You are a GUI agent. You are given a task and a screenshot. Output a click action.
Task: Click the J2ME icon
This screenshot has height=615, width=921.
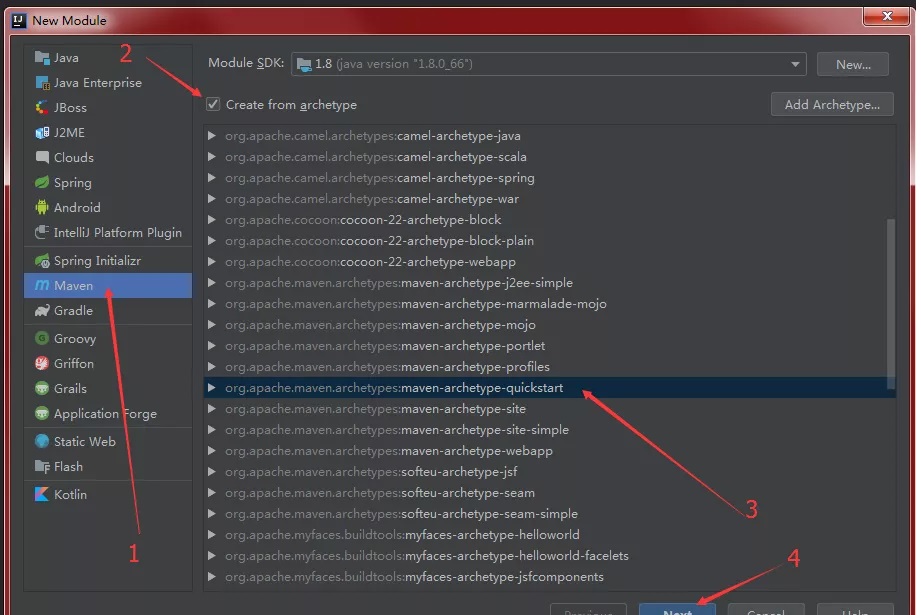pyautogui.click(x=42, y=133)
